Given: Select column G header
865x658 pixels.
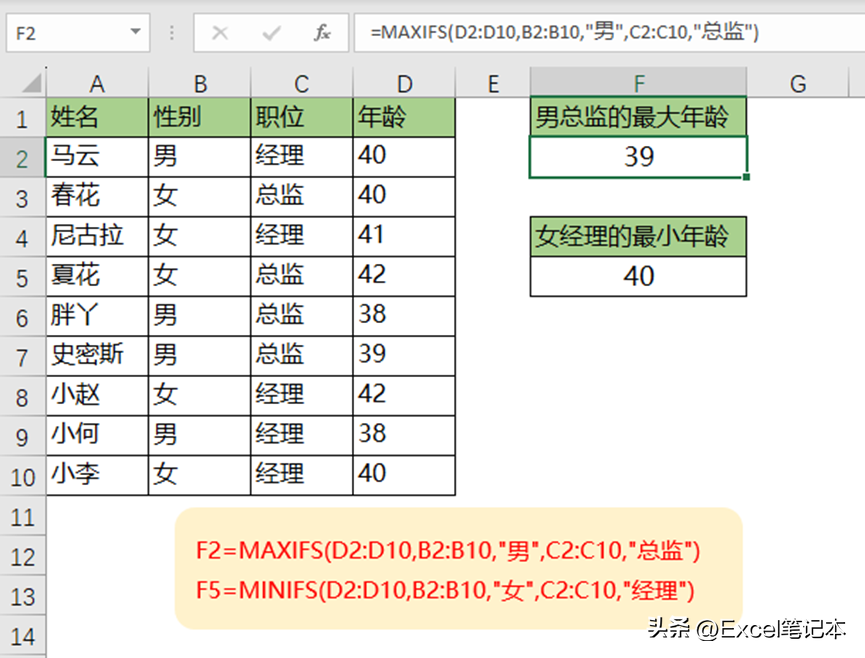Looking at the screenshot, I should [798, 83].
